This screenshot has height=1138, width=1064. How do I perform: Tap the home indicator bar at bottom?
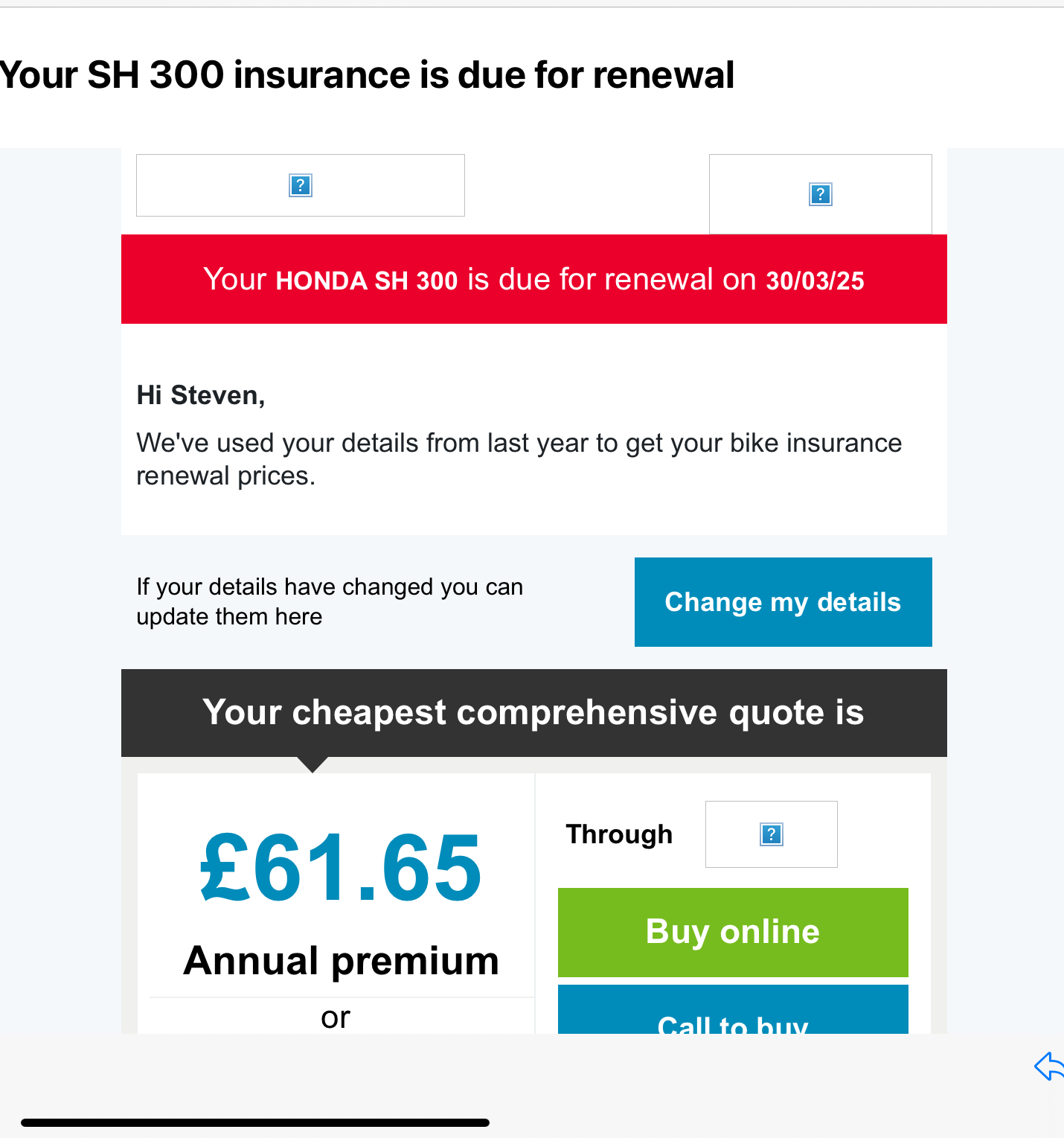click(x=255, y=1122)
